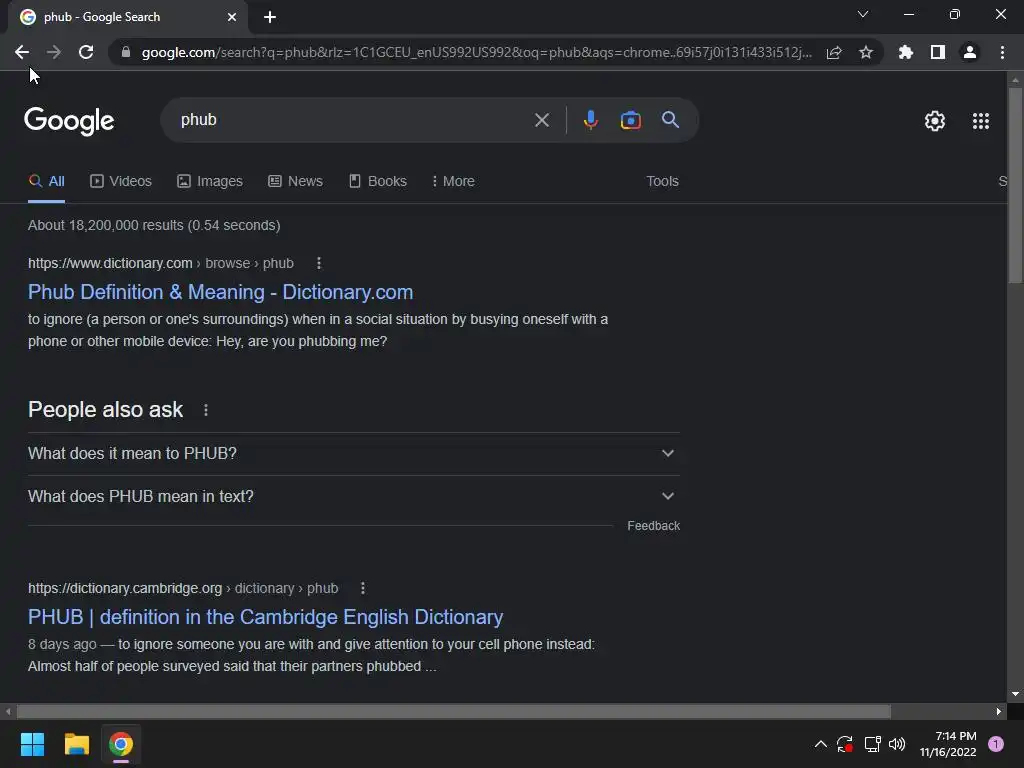
Task: Open Chrome's three-dot menu
Action: point(1002,52)
